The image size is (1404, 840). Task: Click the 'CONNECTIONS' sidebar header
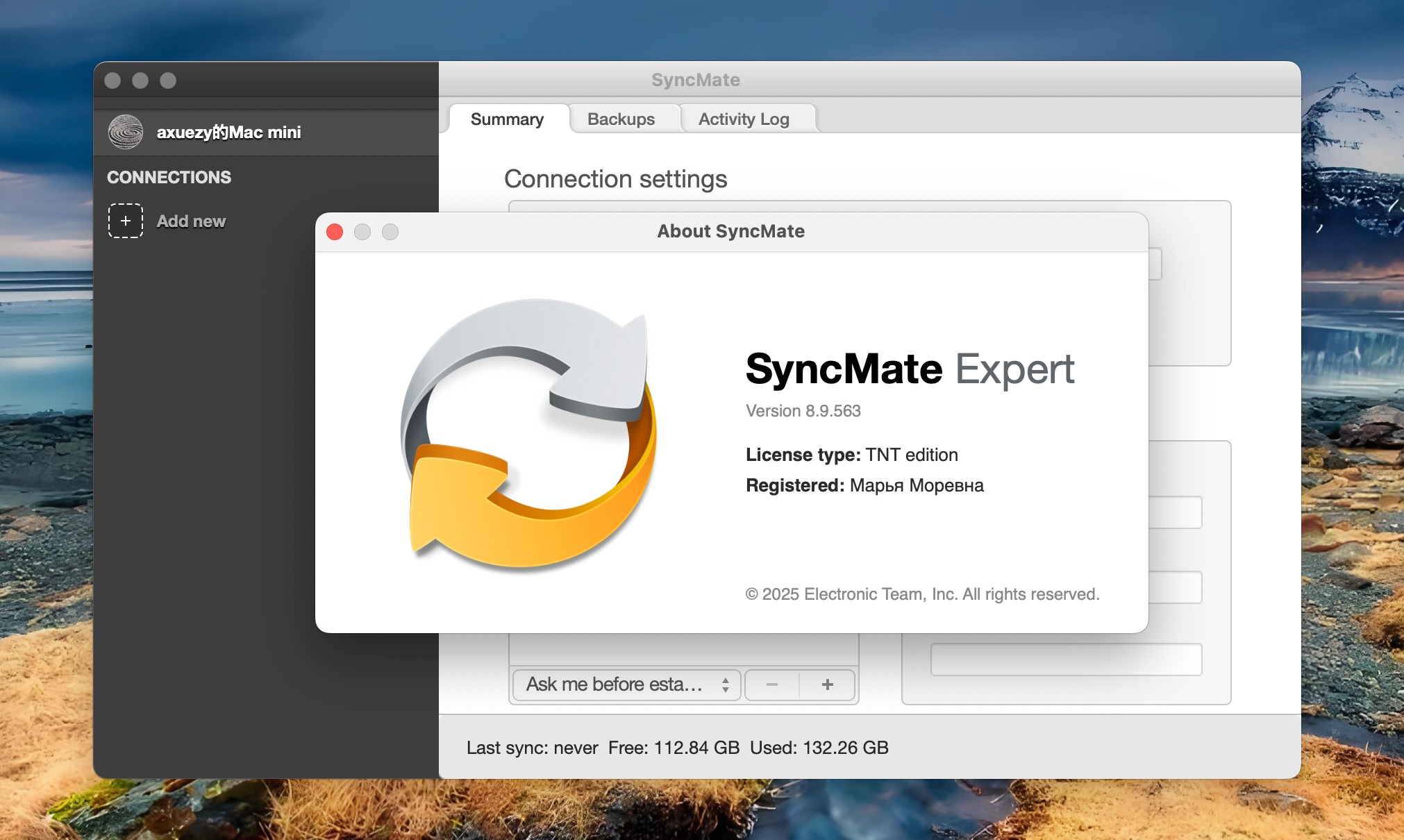(169, 177)
